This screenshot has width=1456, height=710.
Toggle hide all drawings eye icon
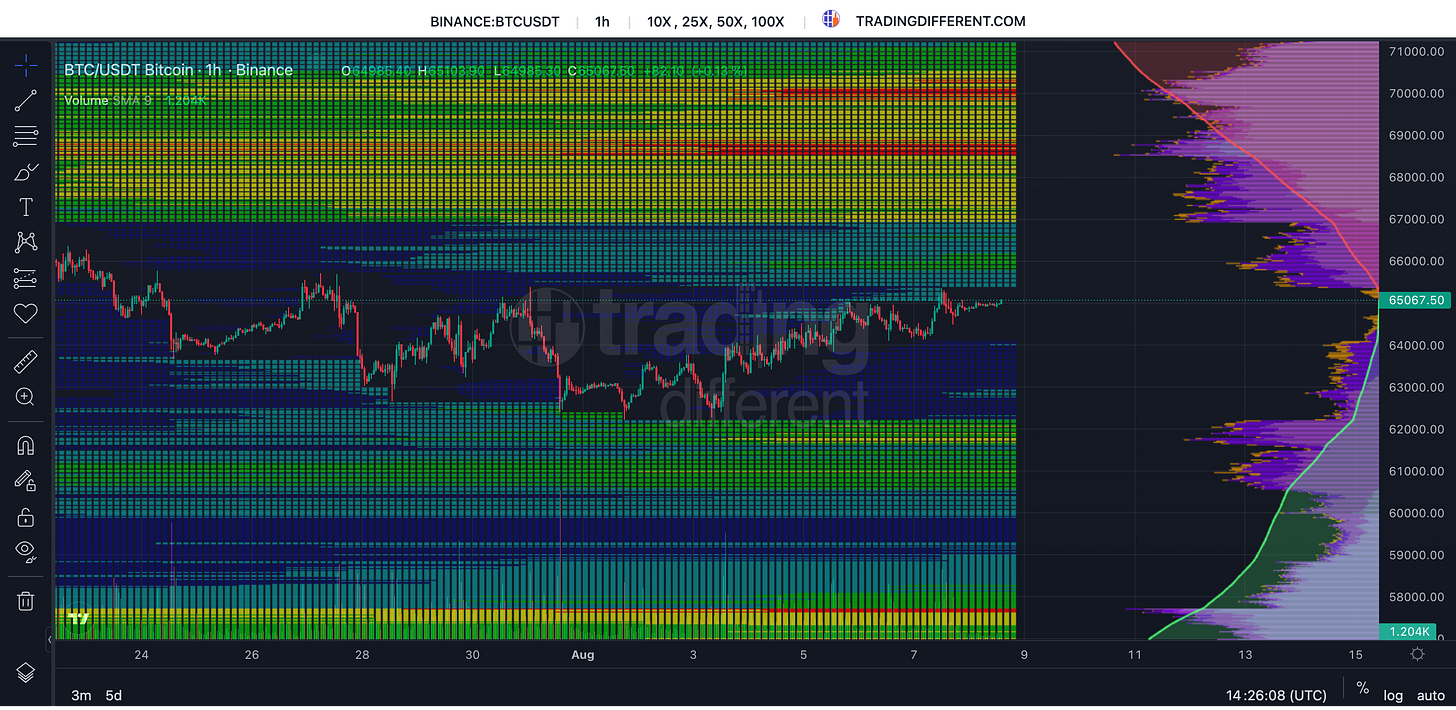[x=25, y=552]
